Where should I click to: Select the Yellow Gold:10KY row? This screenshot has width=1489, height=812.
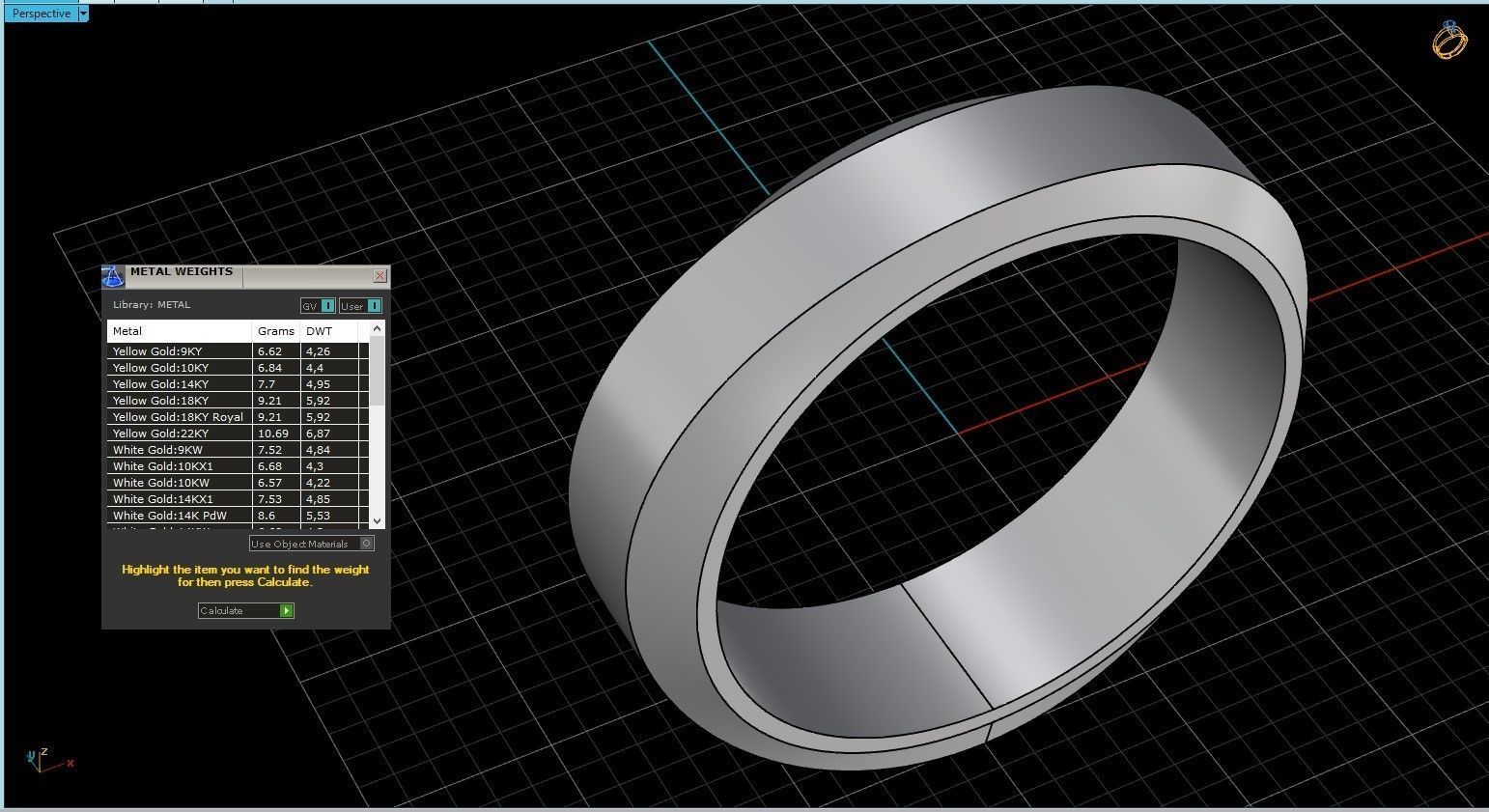[238, 368]
